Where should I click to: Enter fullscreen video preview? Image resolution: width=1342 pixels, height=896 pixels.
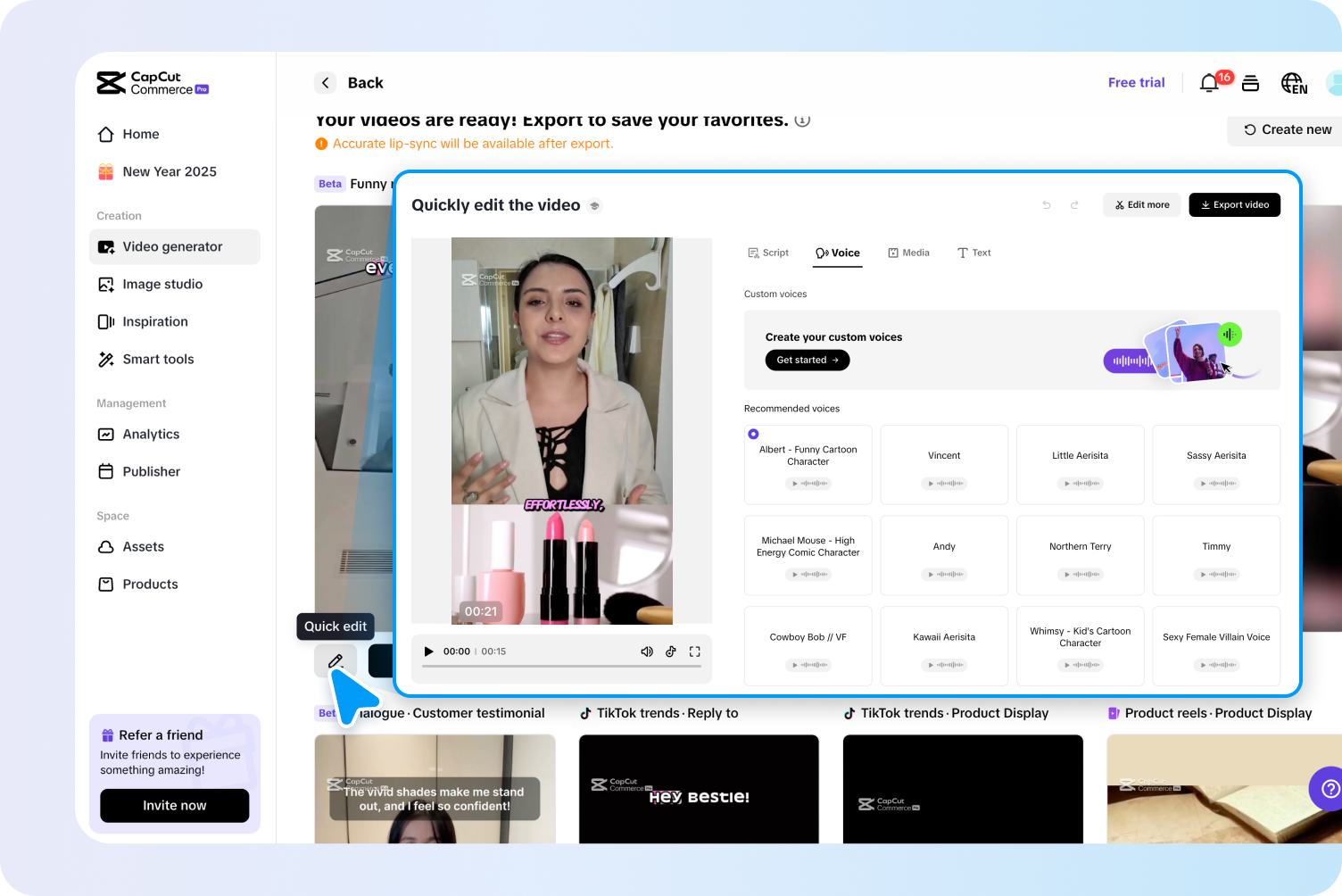coord(695,651)
